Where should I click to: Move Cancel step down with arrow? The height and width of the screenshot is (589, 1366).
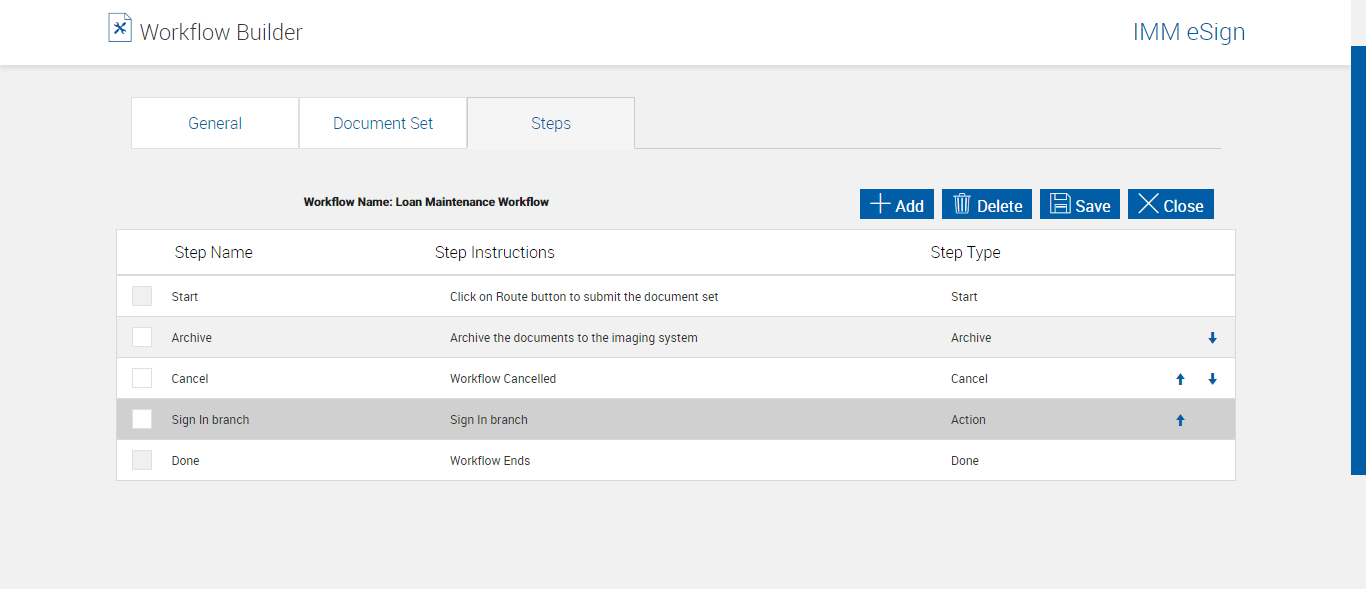(x=1212, y=379)
